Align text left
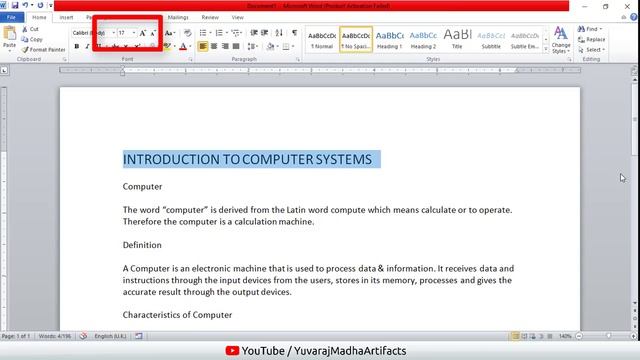This screenshot has width=640, height=360. click(x=203, y=47)
